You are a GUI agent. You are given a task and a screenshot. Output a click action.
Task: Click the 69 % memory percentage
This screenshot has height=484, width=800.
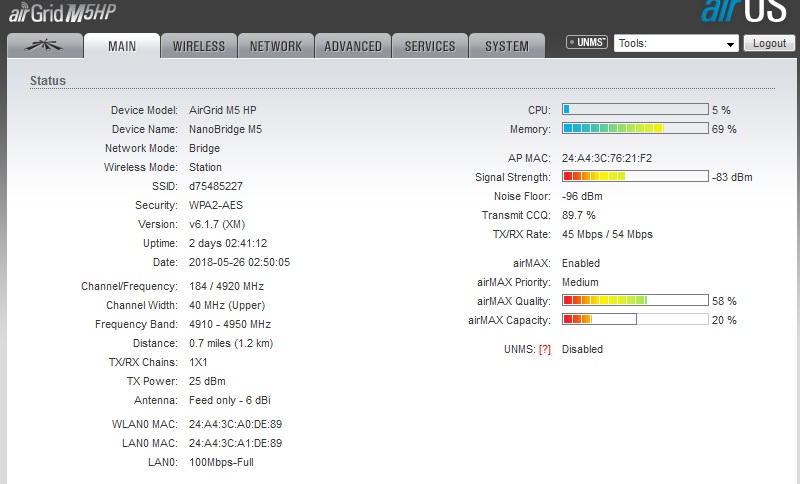(724, 130)
